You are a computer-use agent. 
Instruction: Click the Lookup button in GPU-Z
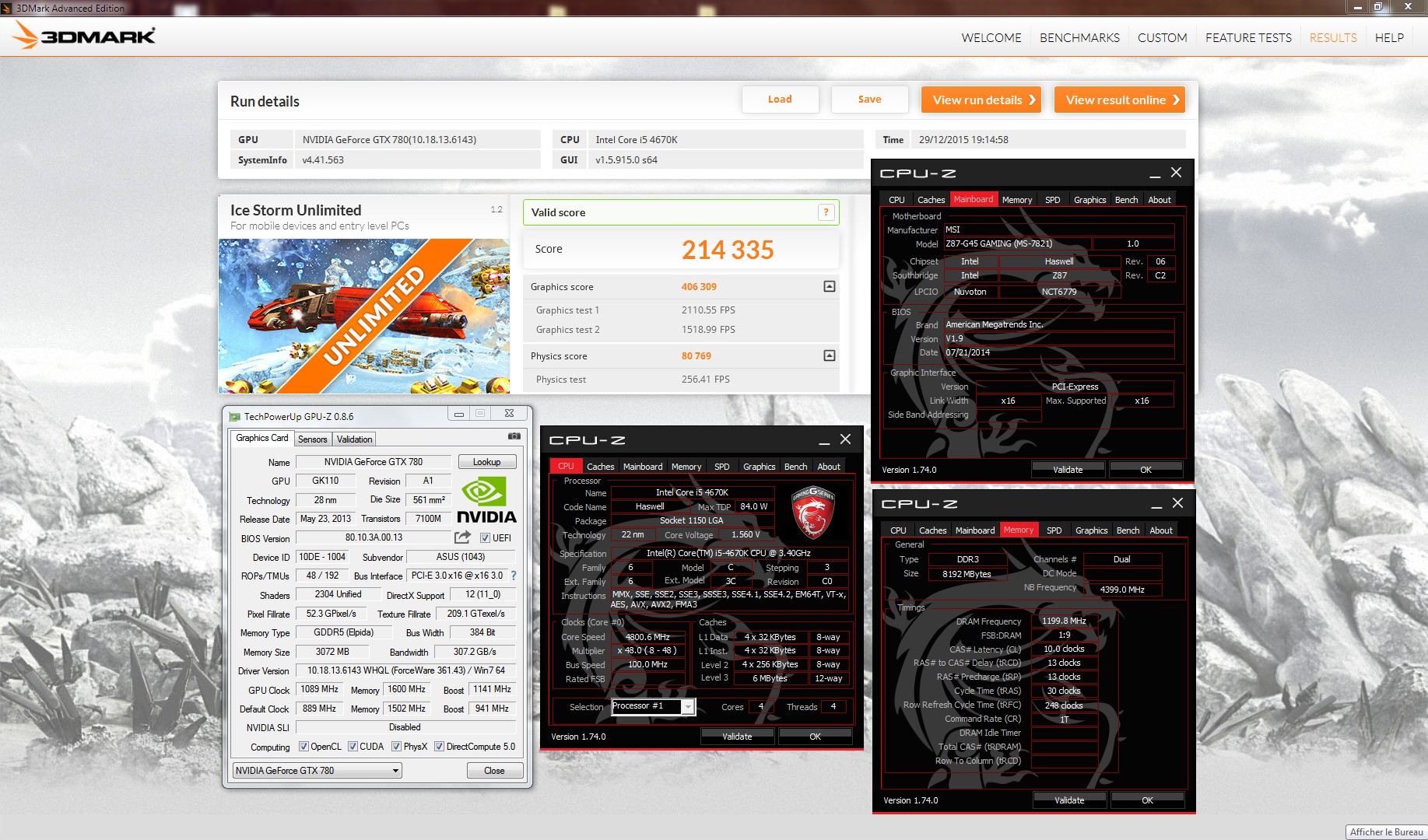pyautogui.click(x=487, y=462)
